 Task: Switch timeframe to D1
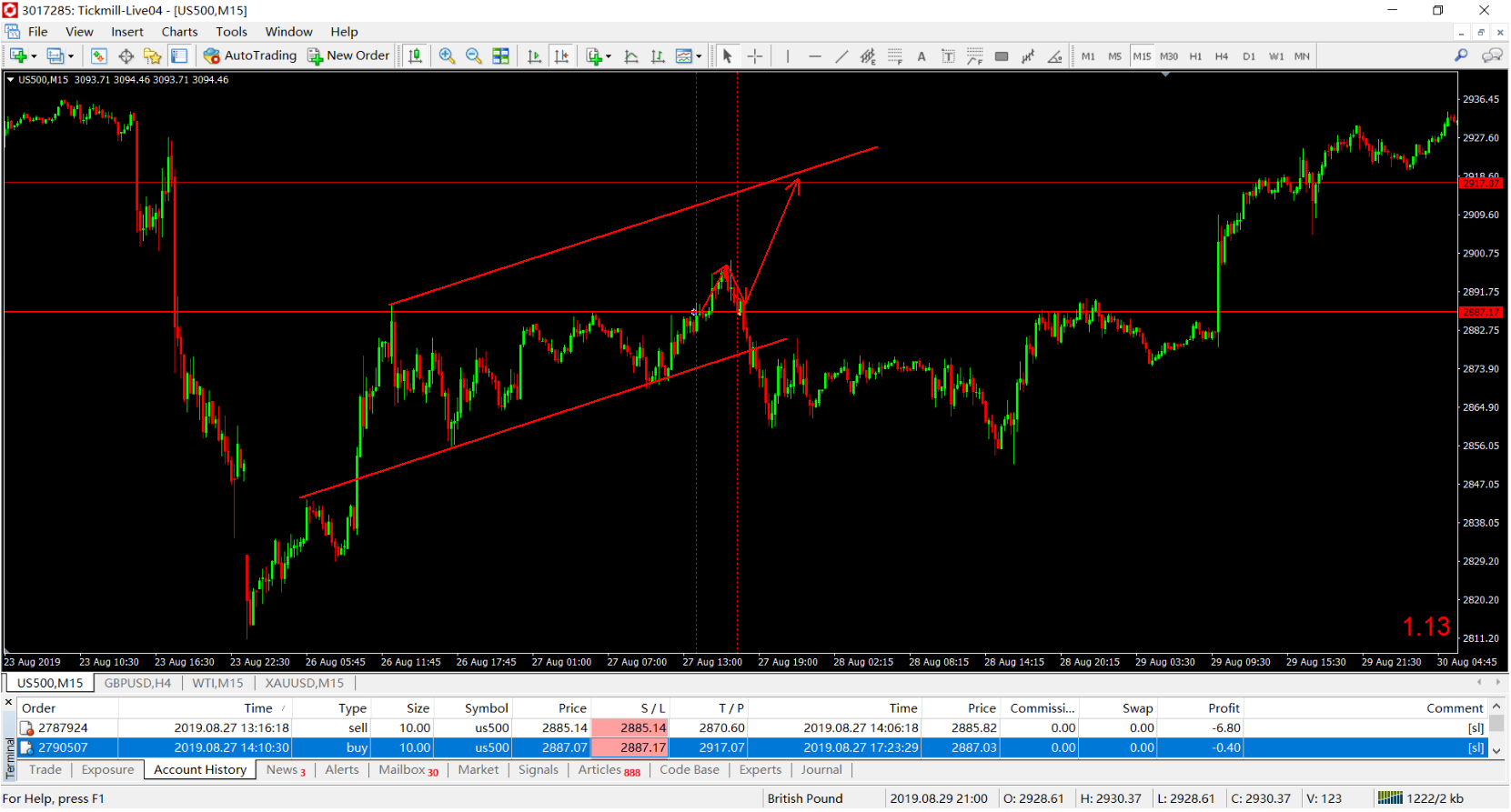(x=1249, y=56)
